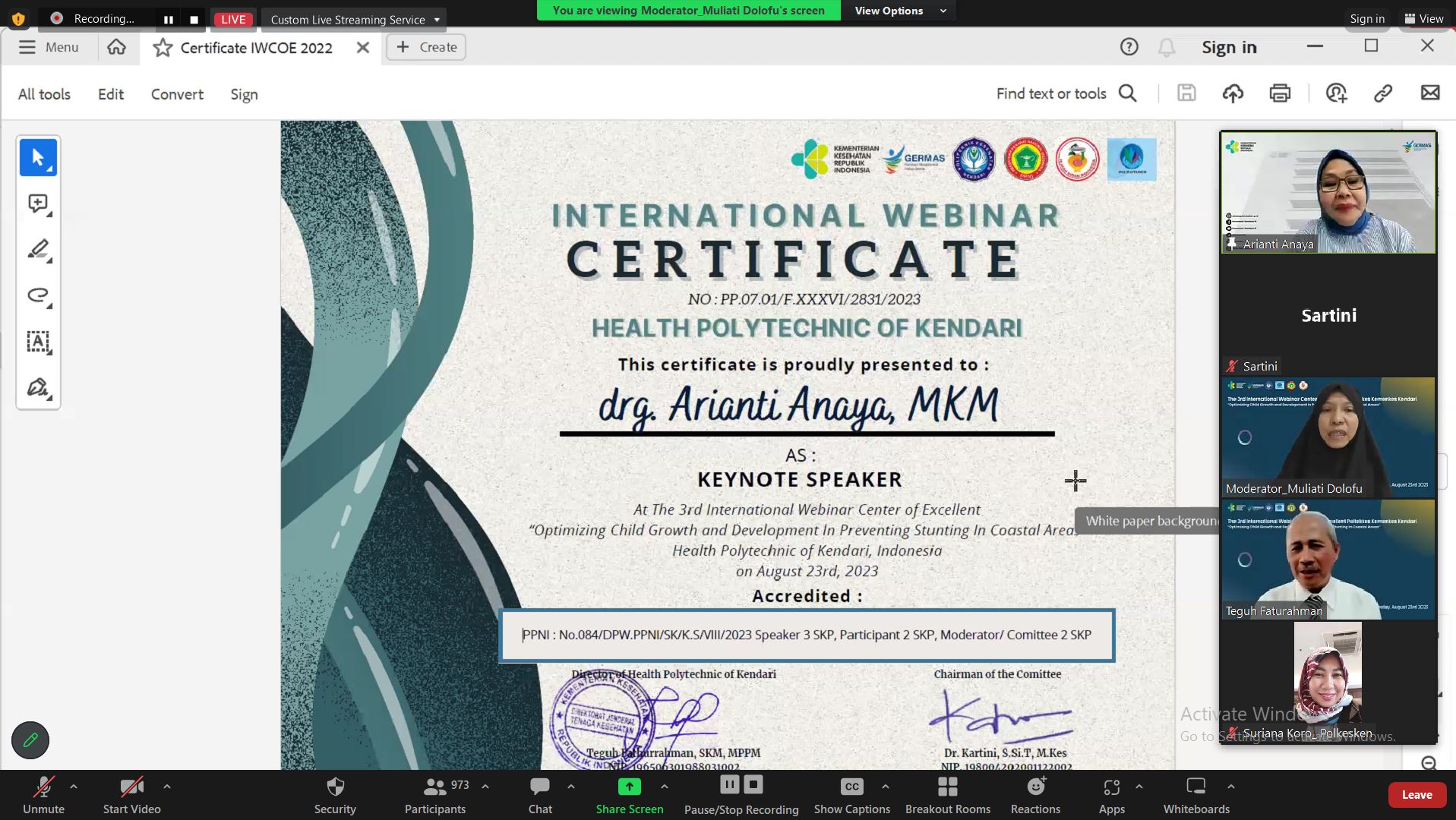Open Zoom Reactions
Image resolution: width=1456 pixels, height=820 pixels.
[1035, 795]
